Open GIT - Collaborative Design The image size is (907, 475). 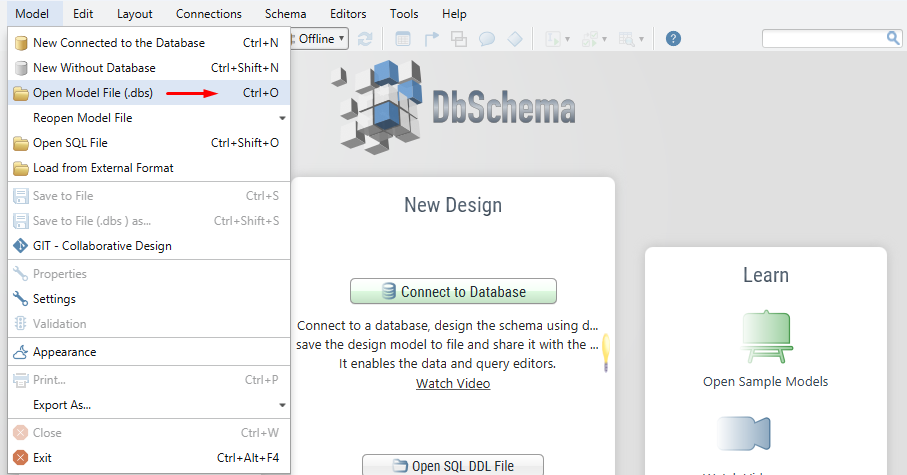coord(149,245)
